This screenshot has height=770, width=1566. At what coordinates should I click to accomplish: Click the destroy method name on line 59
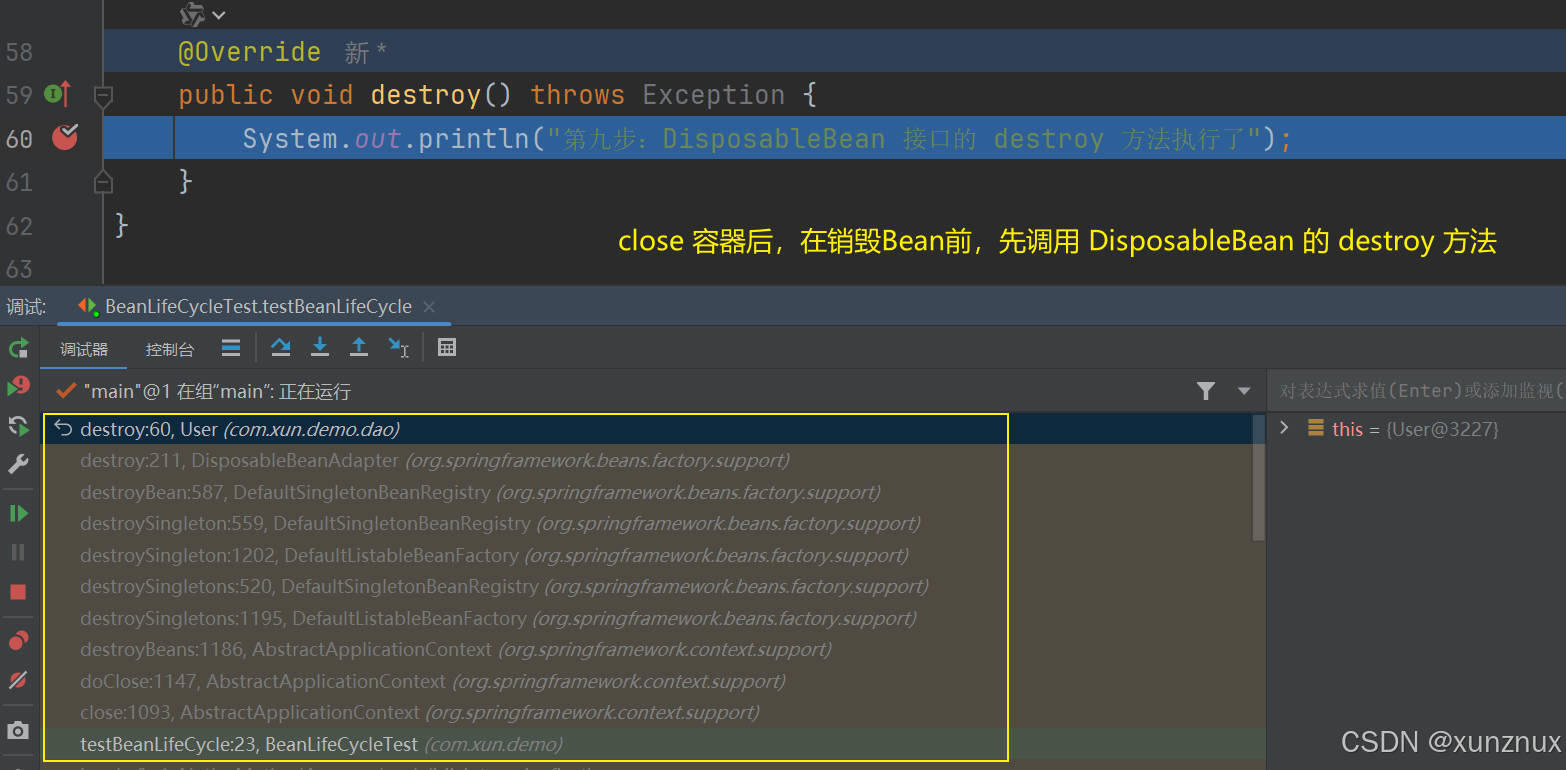(x=425, y=95)
